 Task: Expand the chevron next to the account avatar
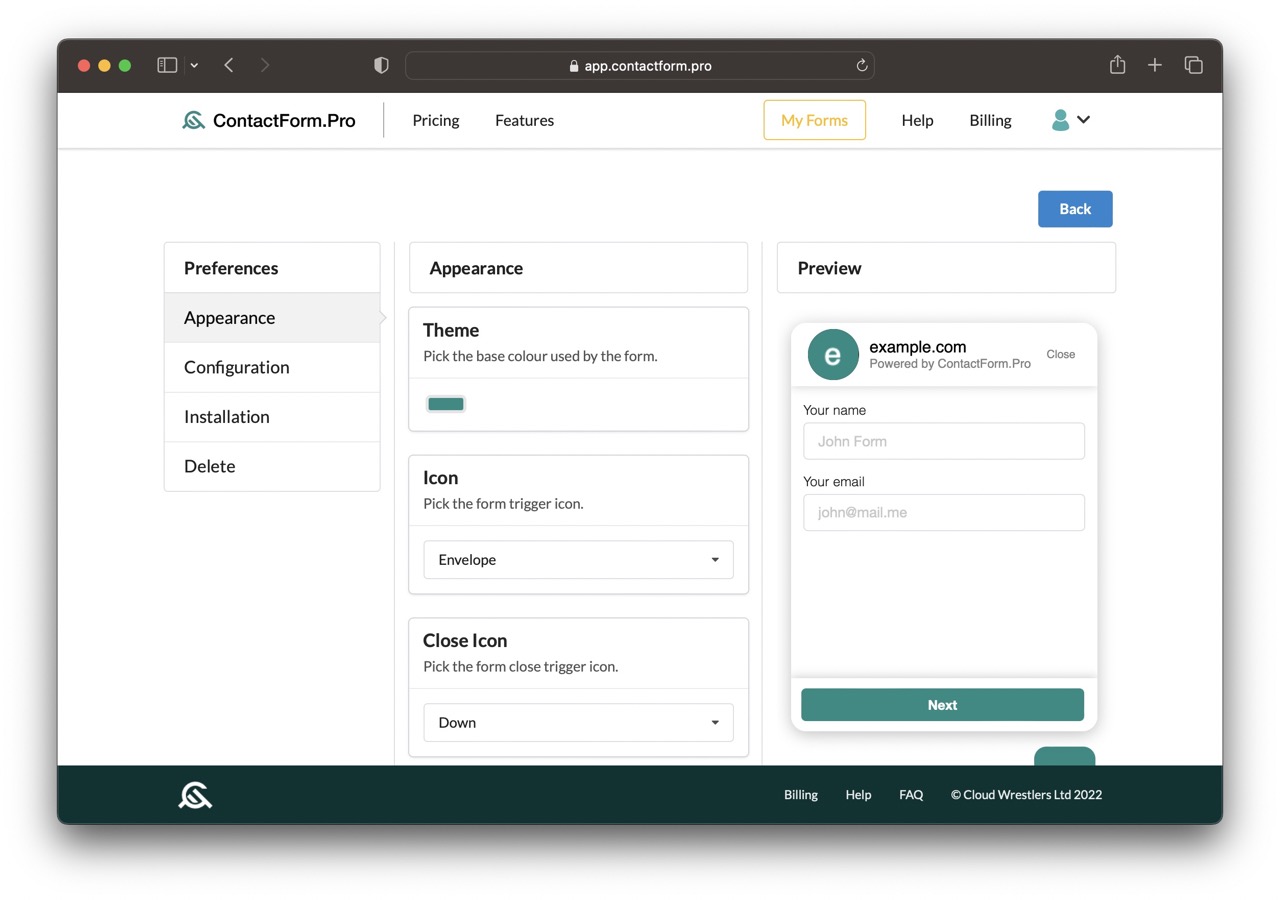click(1084, 120)
